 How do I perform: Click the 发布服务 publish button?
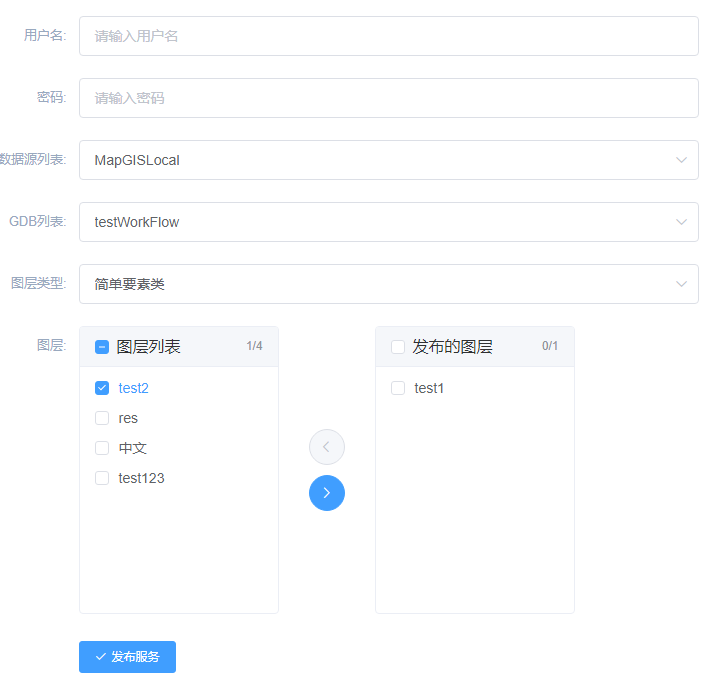coord(127,657)
